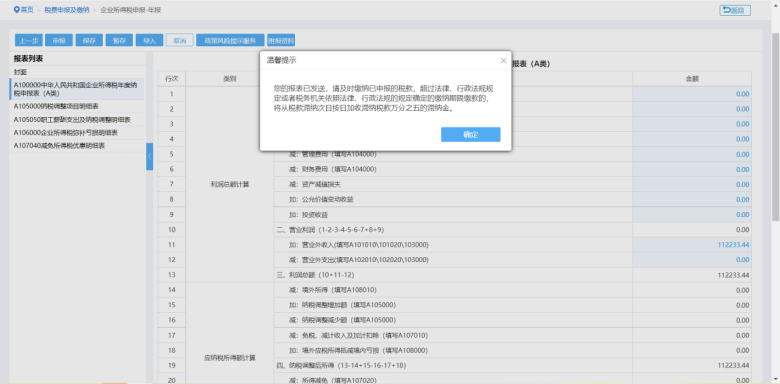
Task: Close the 温馨提示 dialog with the X
Action: coord(503,60)
